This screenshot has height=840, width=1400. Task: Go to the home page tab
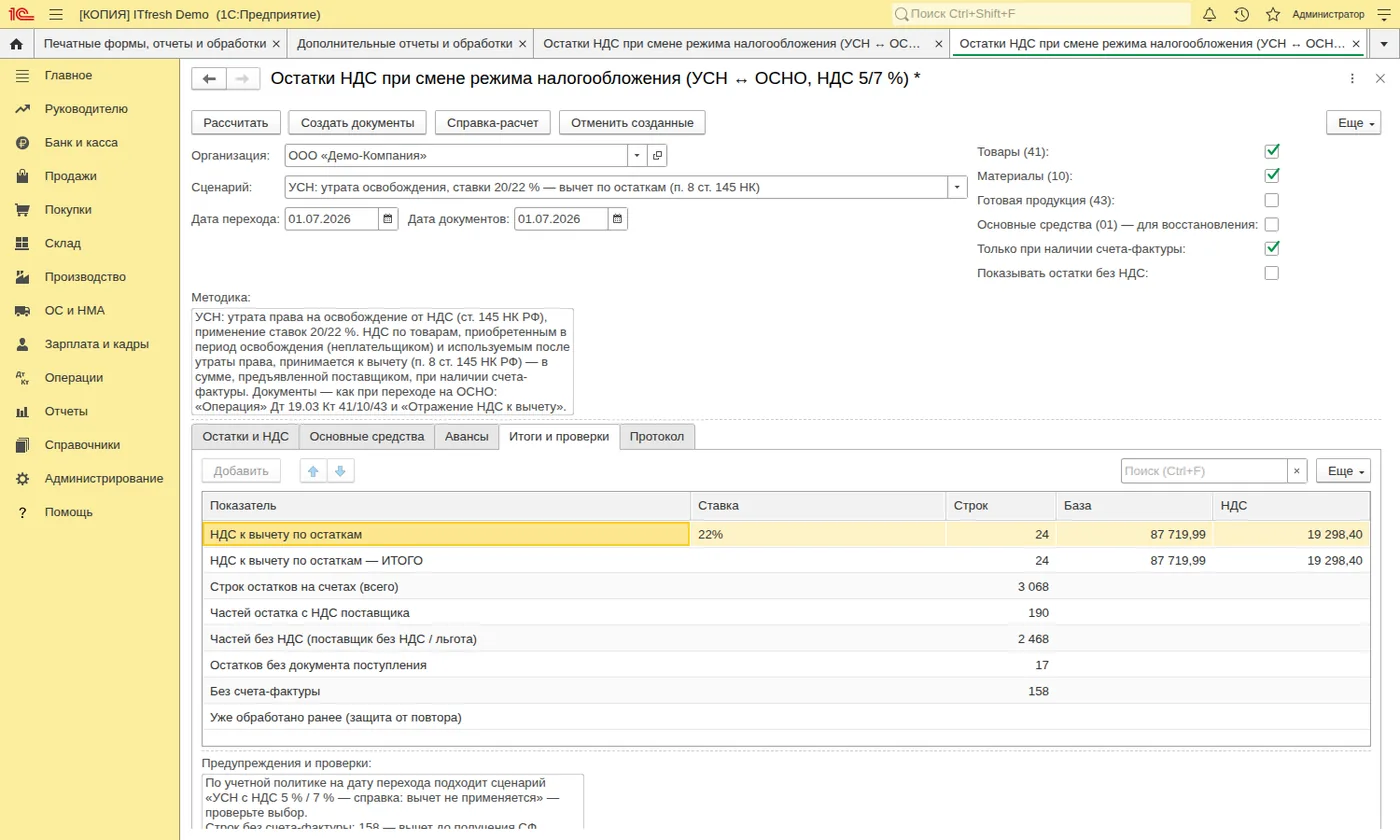click(16, 44)
